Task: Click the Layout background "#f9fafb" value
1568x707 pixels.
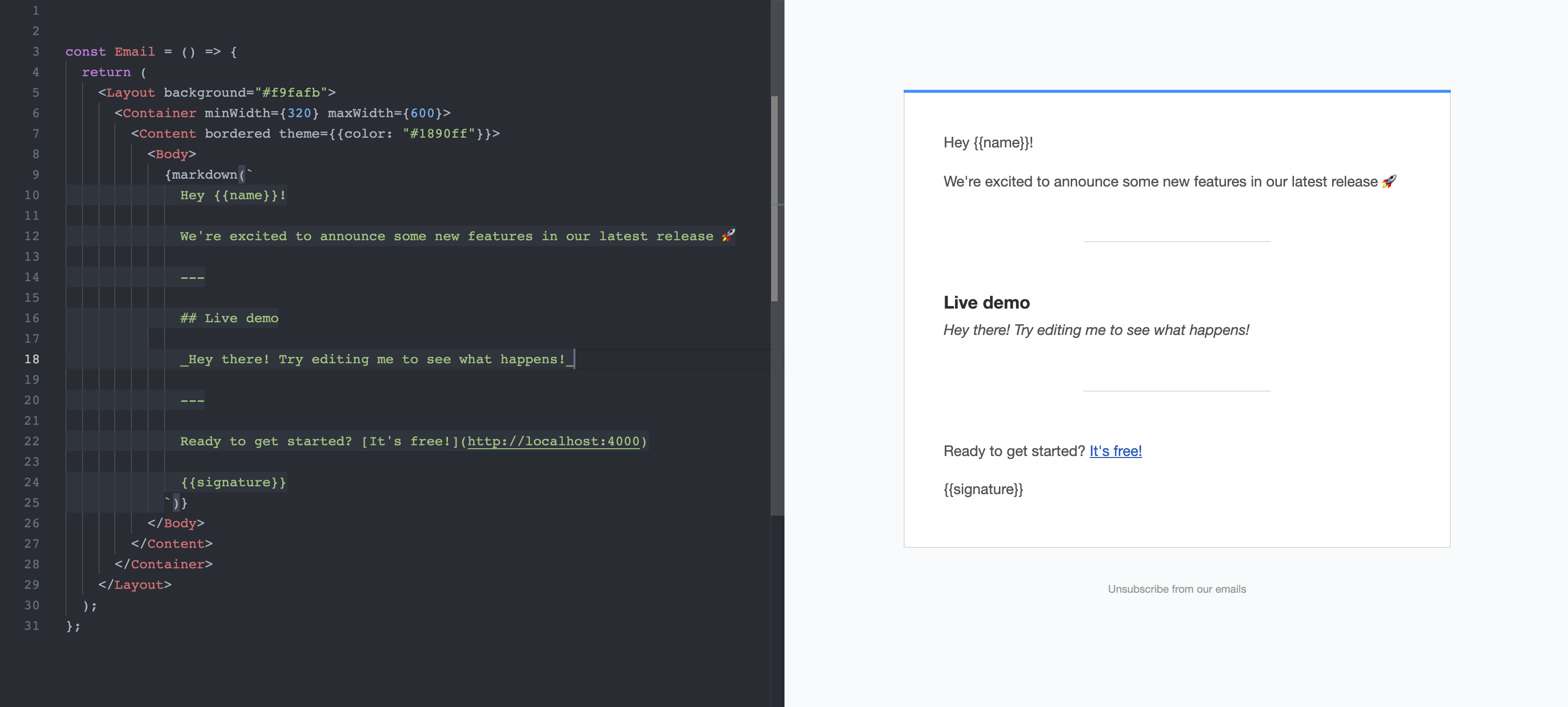Action: (291, 92)
